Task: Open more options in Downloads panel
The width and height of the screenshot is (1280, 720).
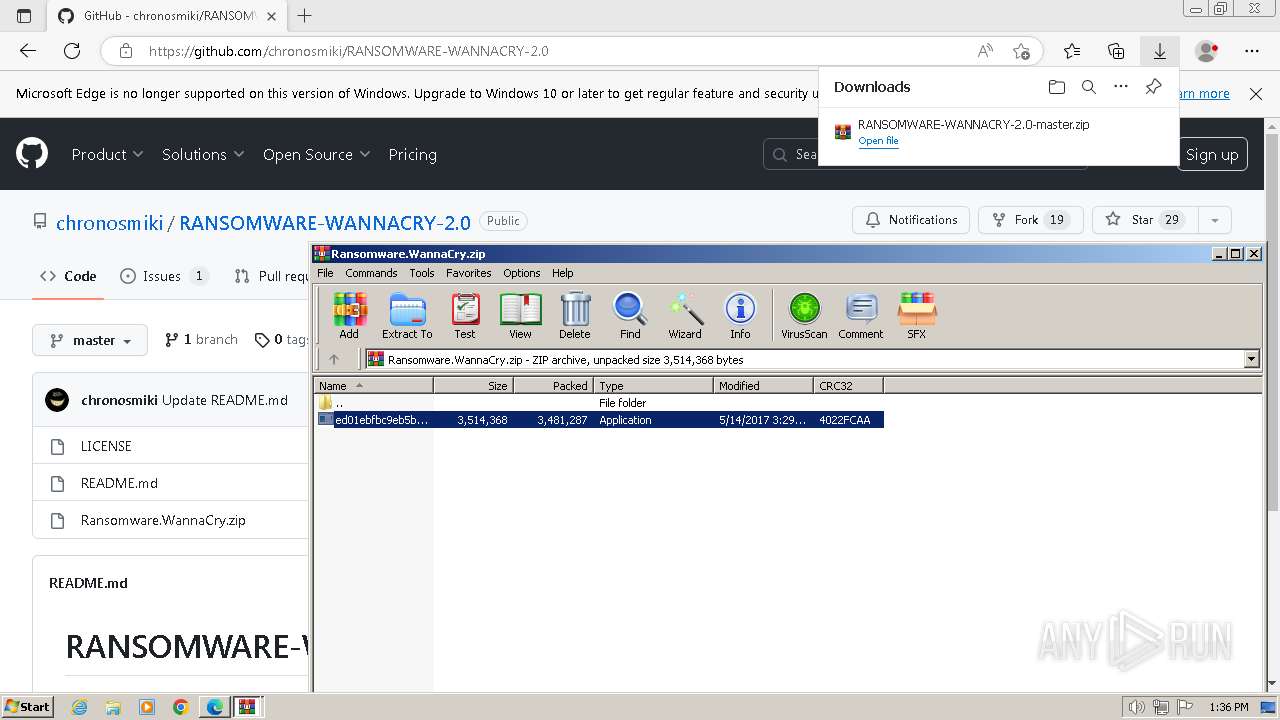Action: [1121, 87]
